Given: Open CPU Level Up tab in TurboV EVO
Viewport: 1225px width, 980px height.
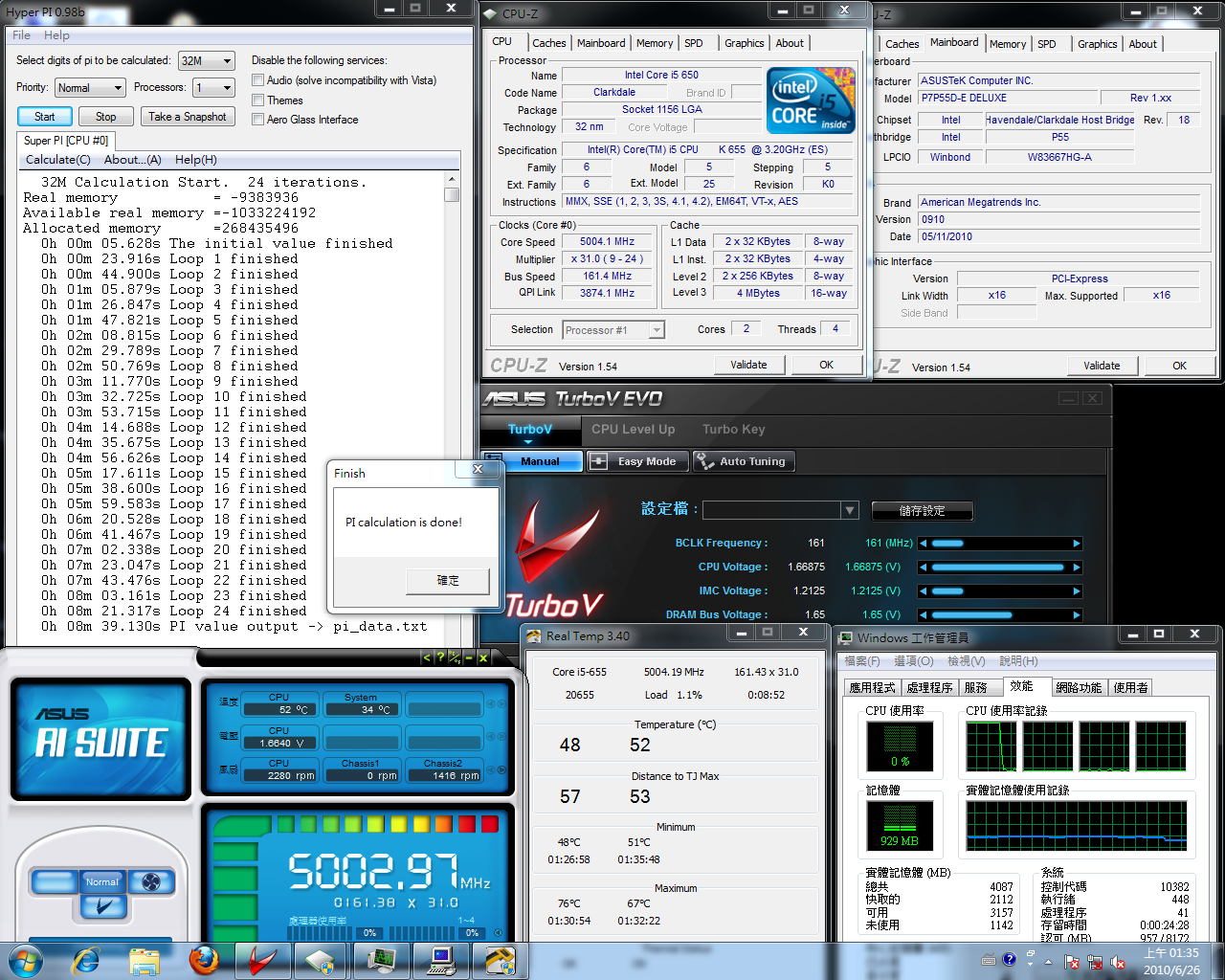Looking at the screenshot, I should 633,430.
